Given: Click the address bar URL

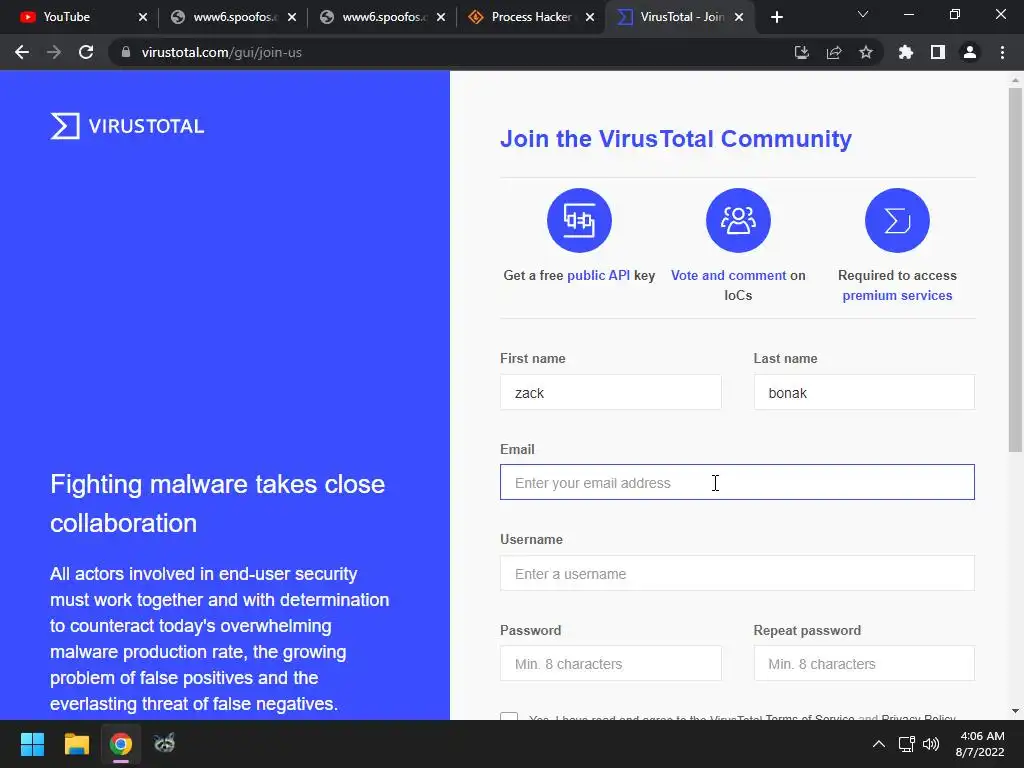Looking at the screenshot, I should [221, 52].
